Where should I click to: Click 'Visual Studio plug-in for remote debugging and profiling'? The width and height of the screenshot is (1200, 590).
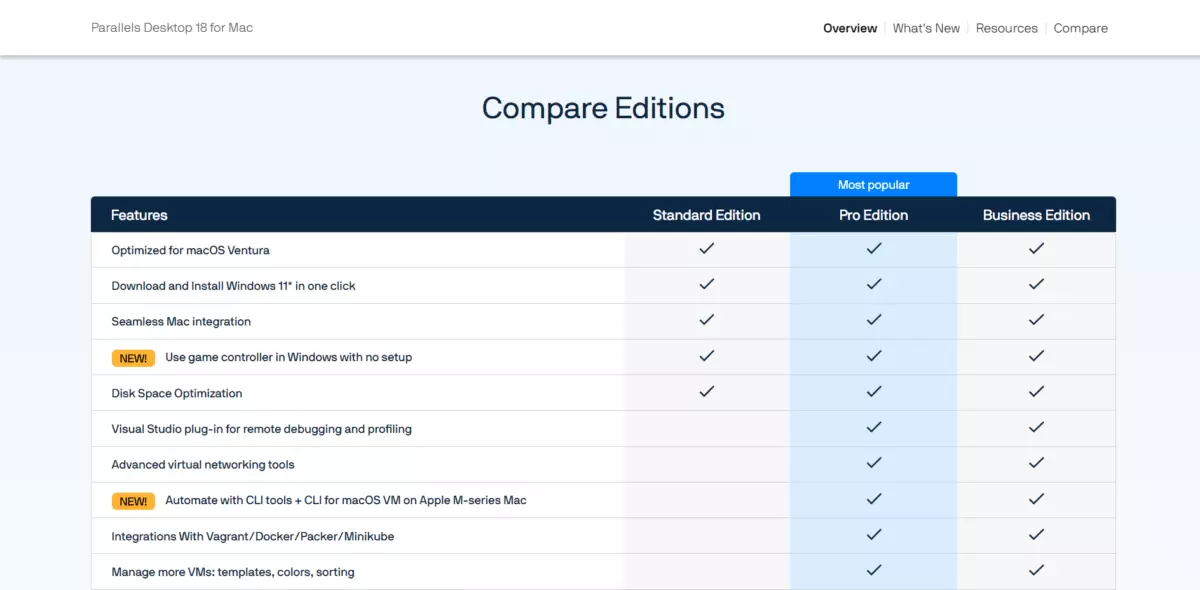[x=261, y=429]
